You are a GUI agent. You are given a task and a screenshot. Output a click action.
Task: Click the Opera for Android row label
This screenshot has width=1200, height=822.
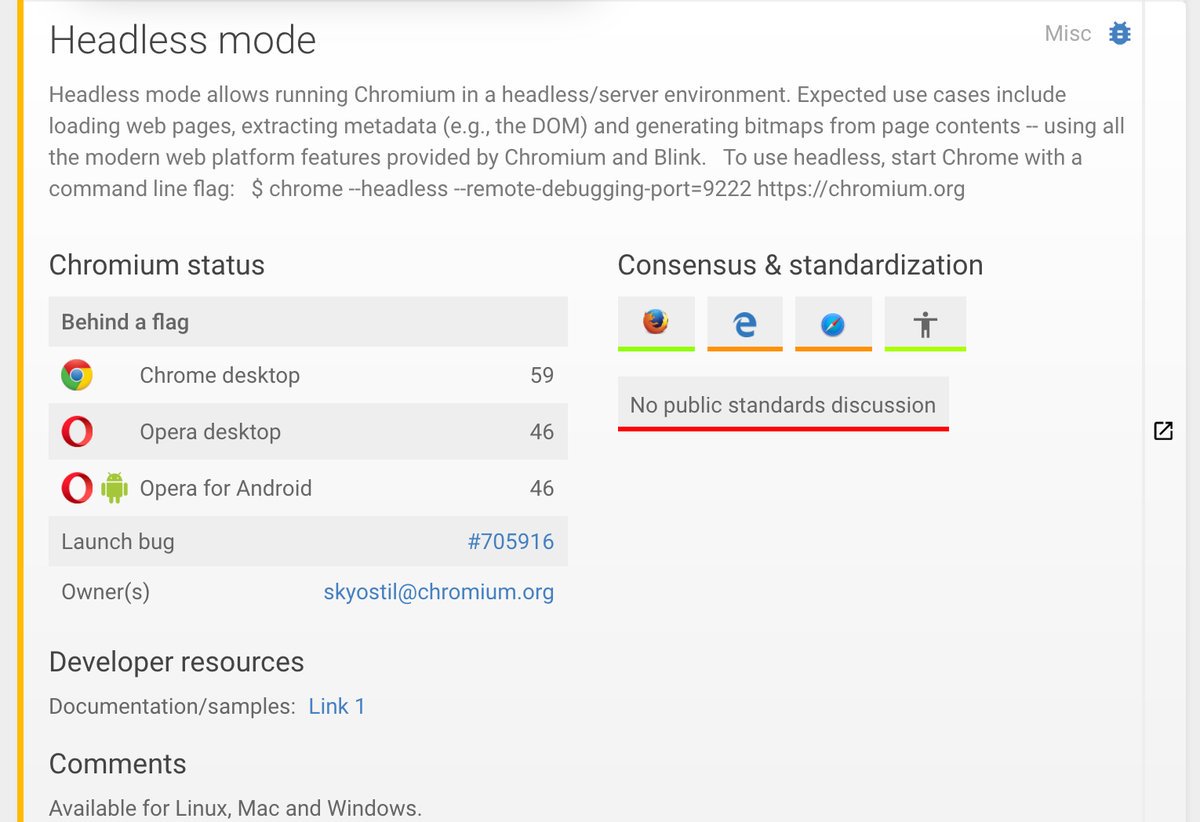pyautogui.click(x=226, y=488)
